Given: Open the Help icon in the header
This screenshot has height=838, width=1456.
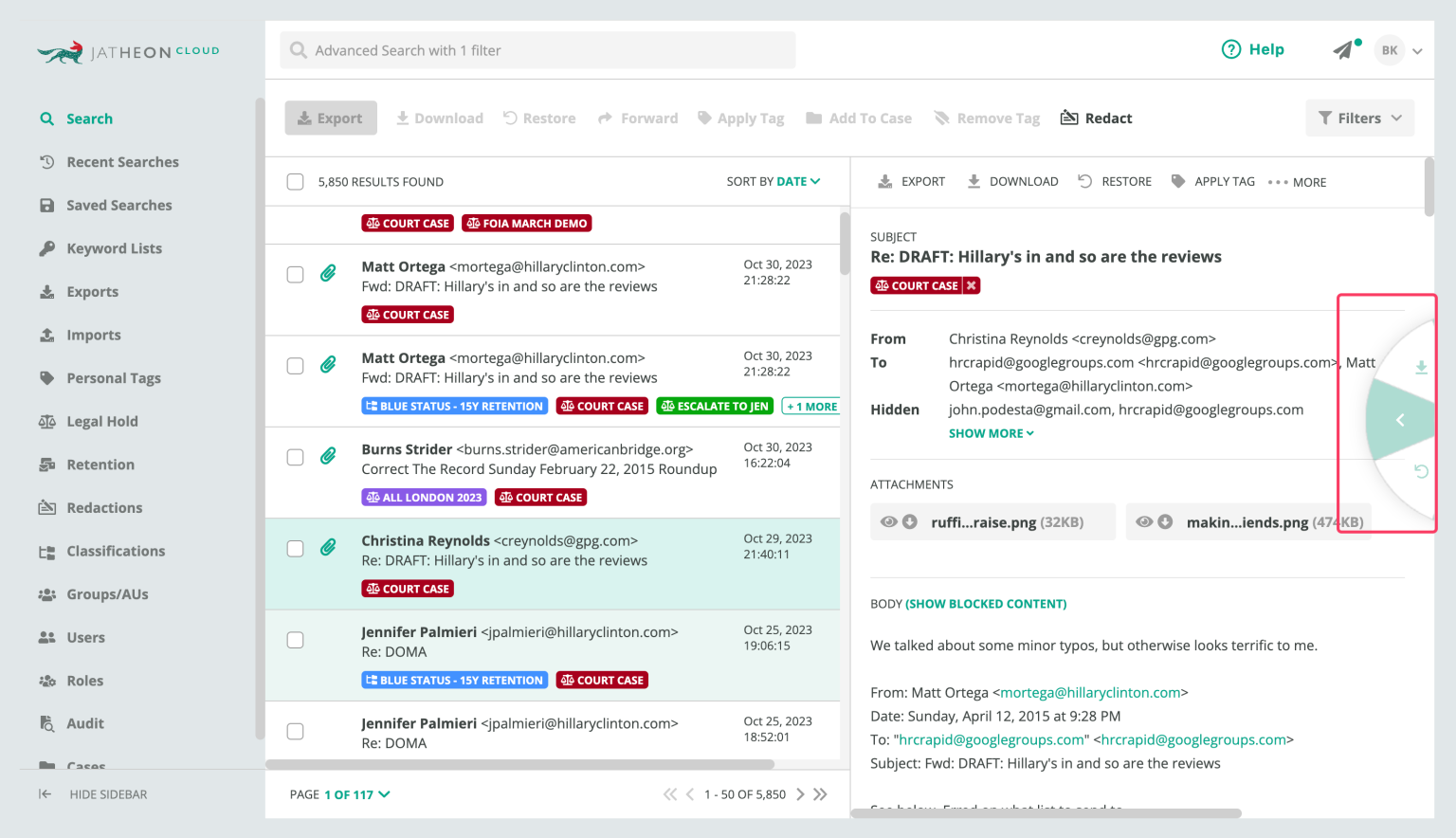Looking at the screenshot, I should pyautogui.click(x=1230, y=48).
